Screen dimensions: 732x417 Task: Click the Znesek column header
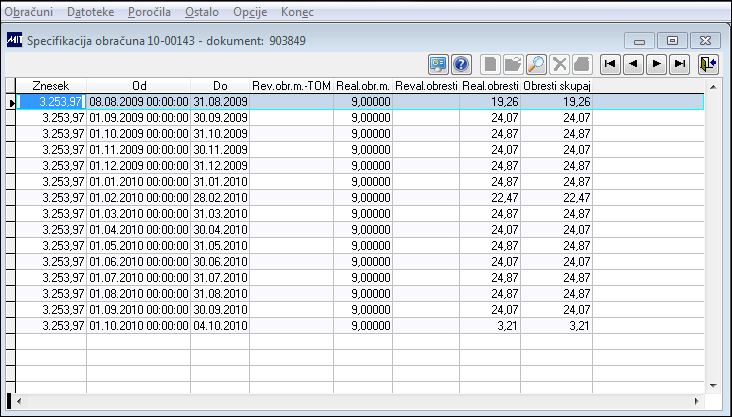(51, 86)
